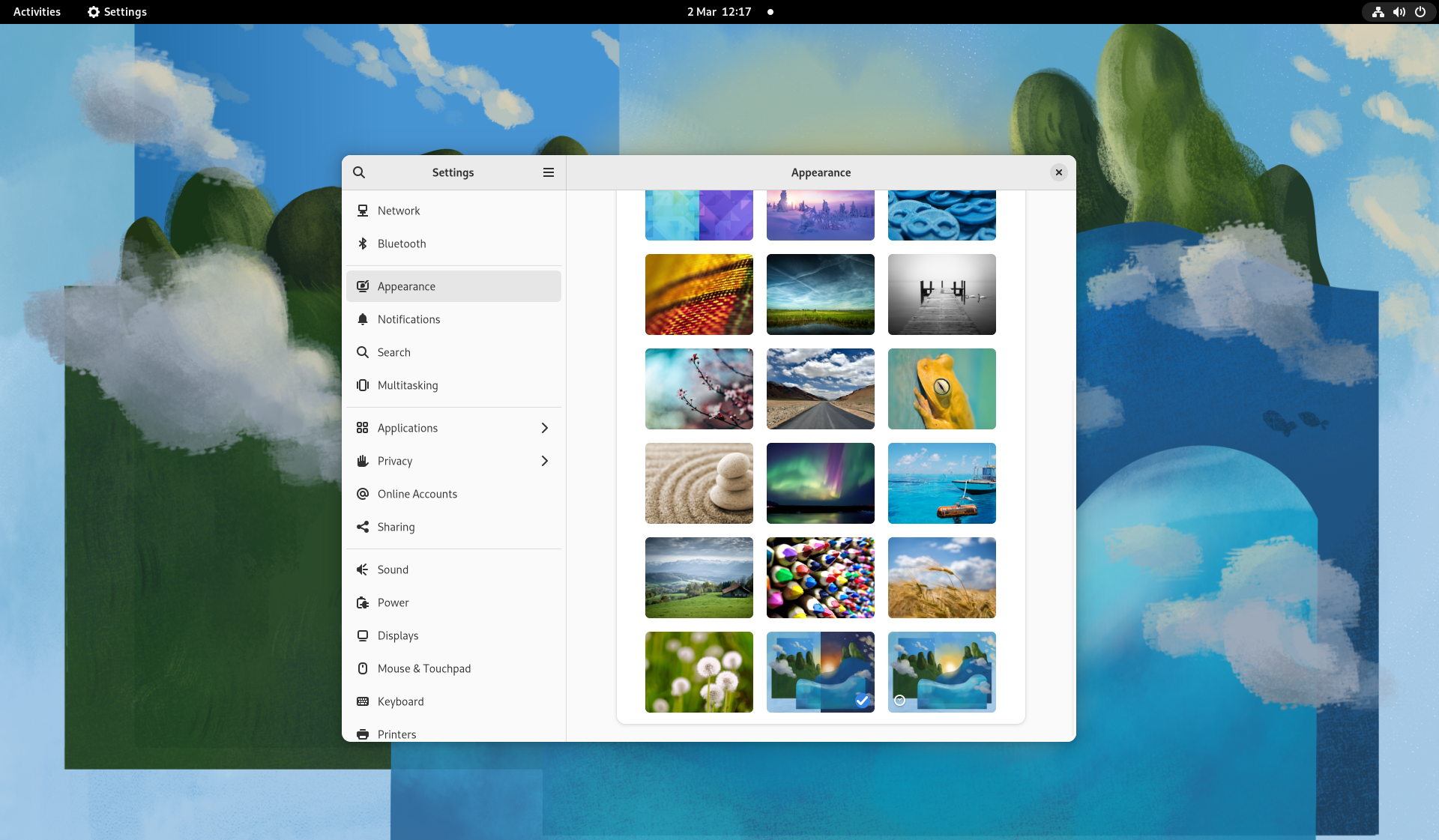Open the Displays settings panel
This screenshot has height=840, width=1439.
point(453,635)
